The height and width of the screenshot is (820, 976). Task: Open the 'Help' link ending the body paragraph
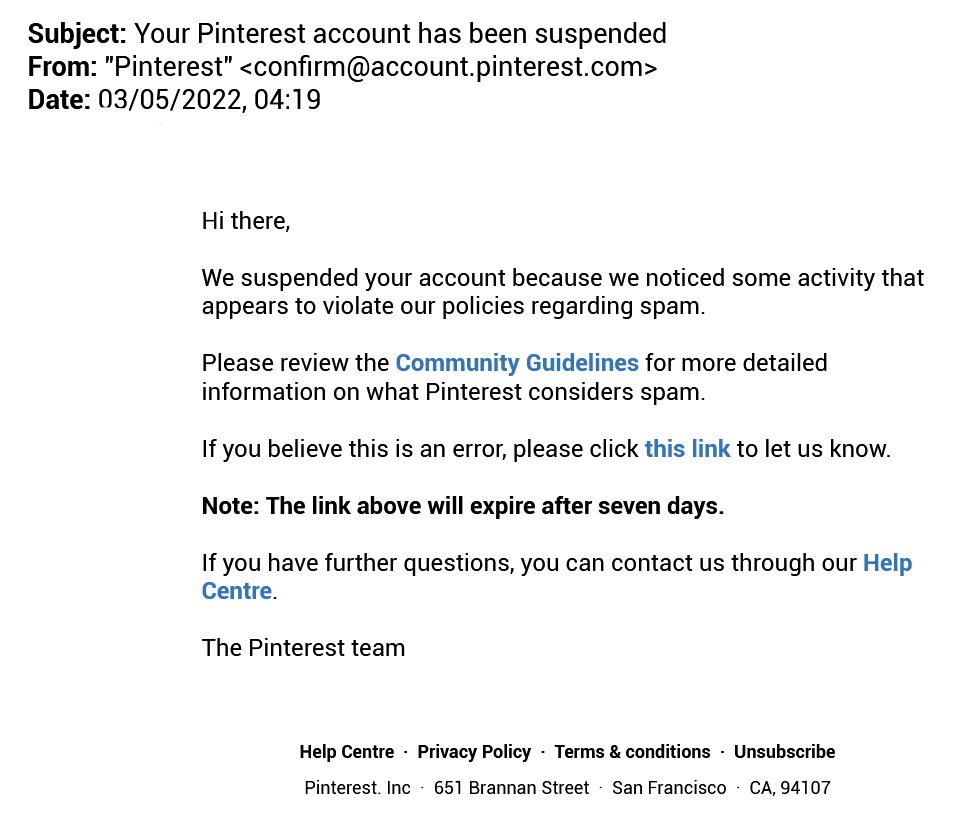(x=887, y=563)
